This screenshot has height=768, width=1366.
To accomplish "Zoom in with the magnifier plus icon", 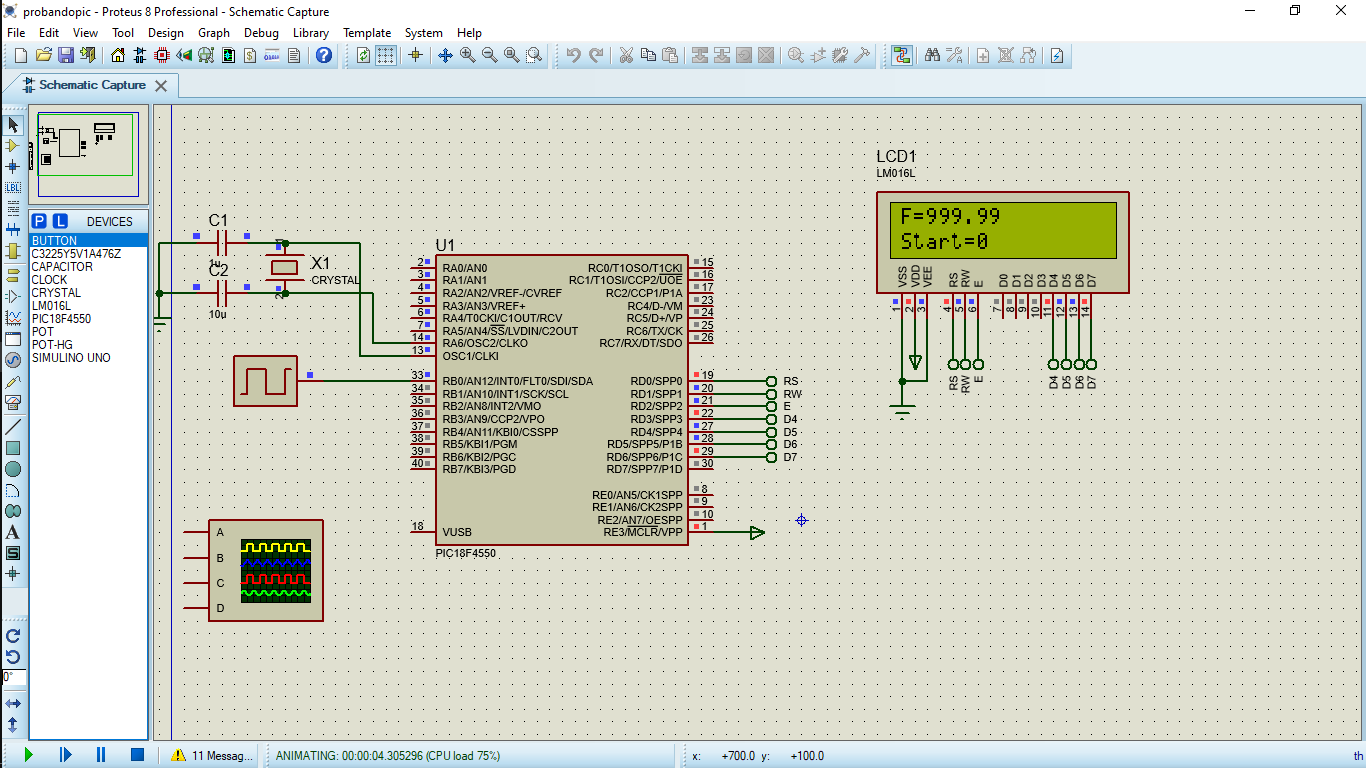I will coord(468,55).
